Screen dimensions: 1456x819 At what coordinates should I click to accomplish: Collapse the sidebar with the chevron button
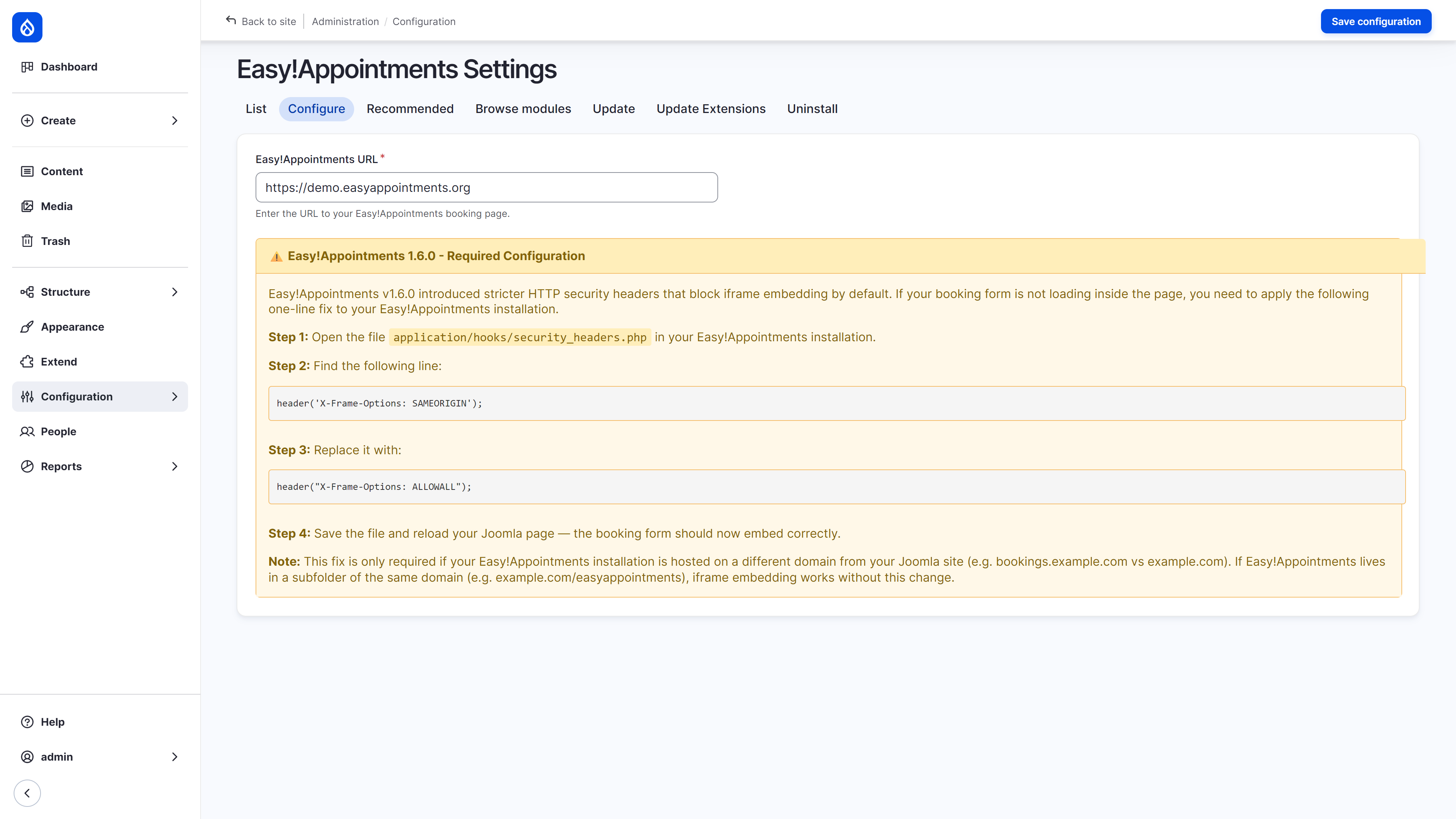click(x=27, y=793)
